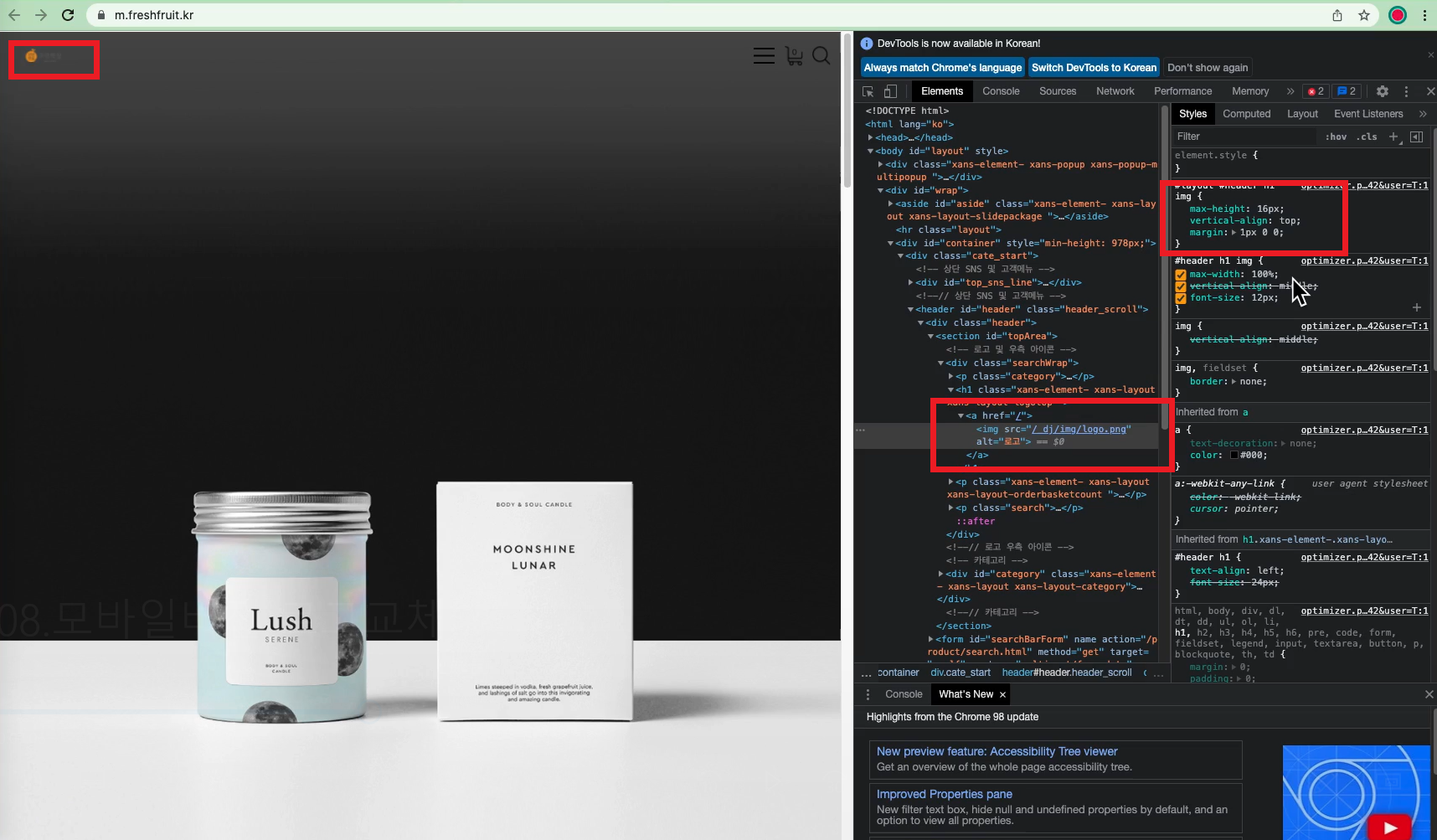Toggle the device toolbar icon
This screenshot has width=1437, height=840.
point(890,91)
